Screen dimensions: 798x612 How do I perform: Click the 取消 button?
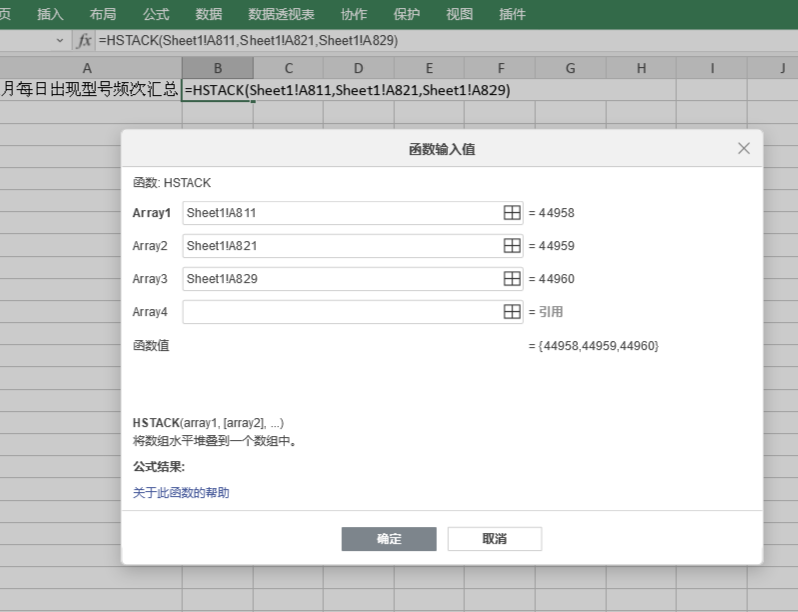[x=495, y=539]
